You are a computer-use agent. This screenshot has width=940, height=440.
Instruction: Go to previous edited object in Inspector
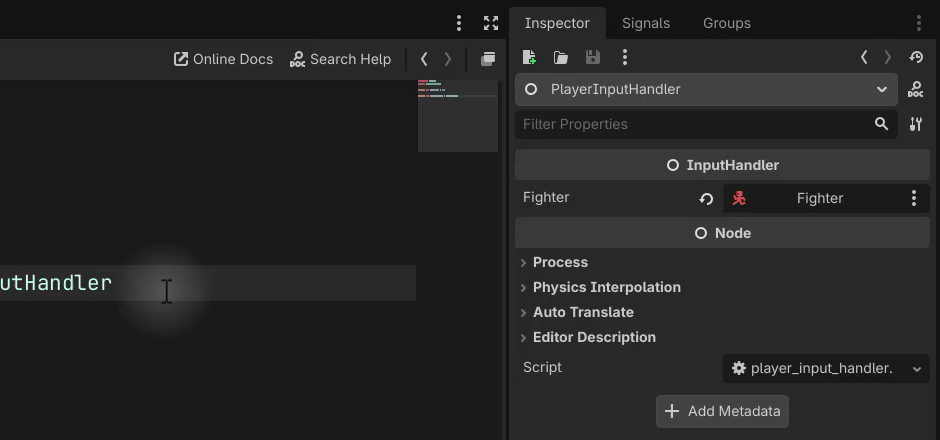coord(864,57)
